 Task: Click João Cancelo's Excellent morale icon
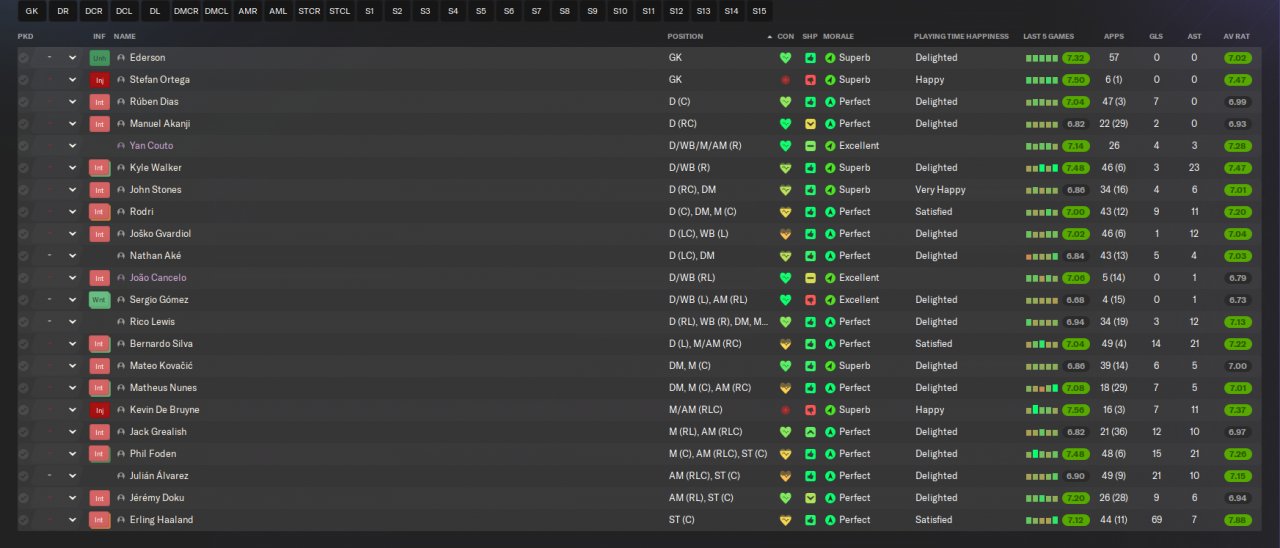(830, 278)
